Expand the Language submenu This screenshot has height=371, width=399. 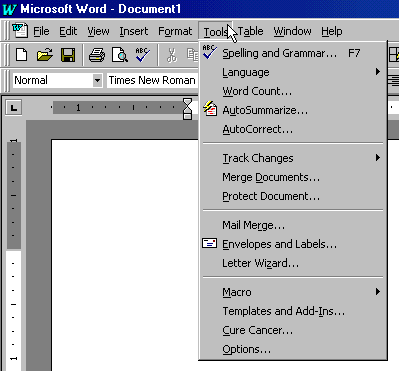coord(293,72)
